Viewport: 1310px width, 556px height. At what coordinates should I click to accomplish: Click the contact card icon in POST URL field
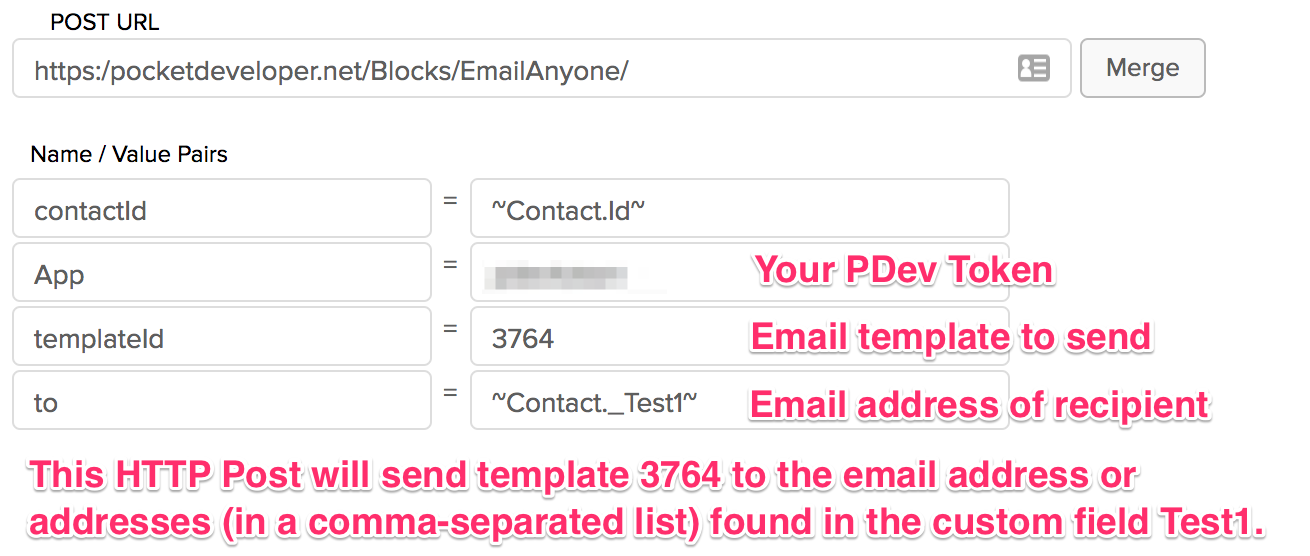click(x=1033, y=68)
